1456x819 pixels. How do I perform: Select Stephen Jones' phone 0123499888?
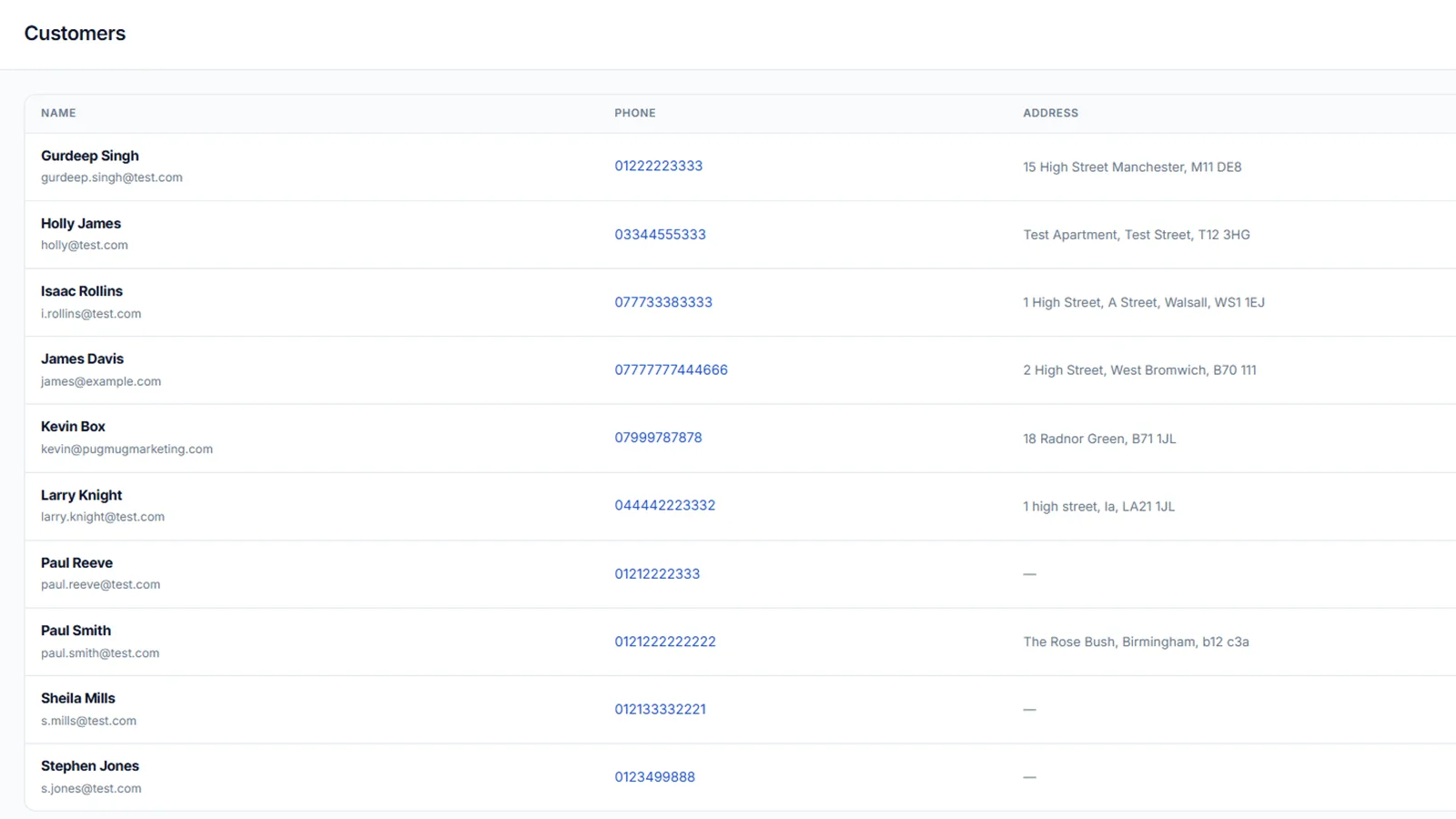[654, 777]
